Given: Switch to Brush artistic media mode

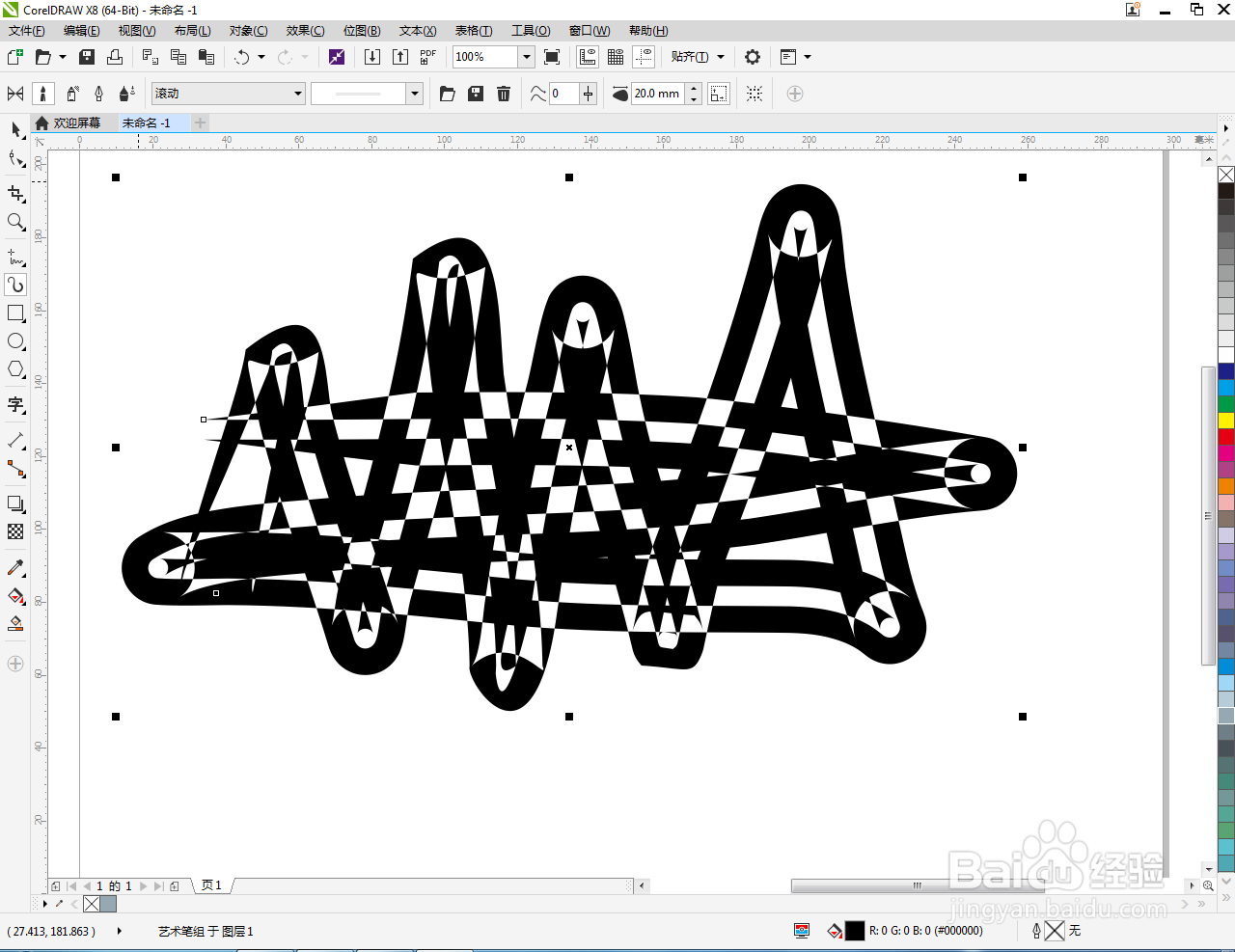Looking at the screenshot, I should click(43, 94).
